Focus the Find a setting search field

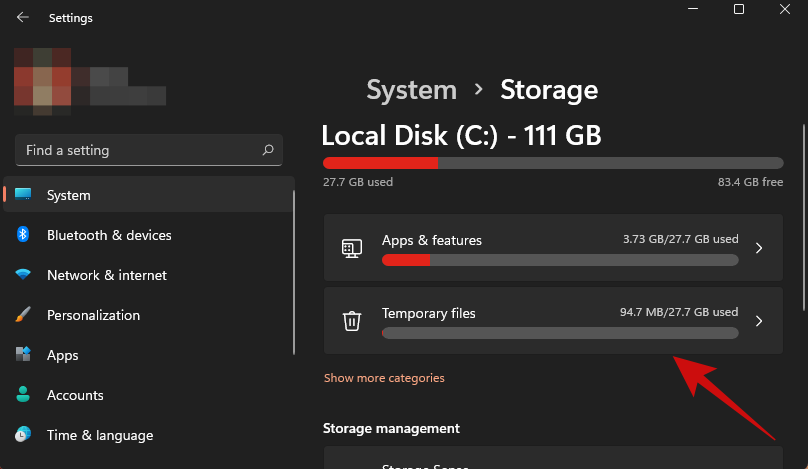[140, 150]
